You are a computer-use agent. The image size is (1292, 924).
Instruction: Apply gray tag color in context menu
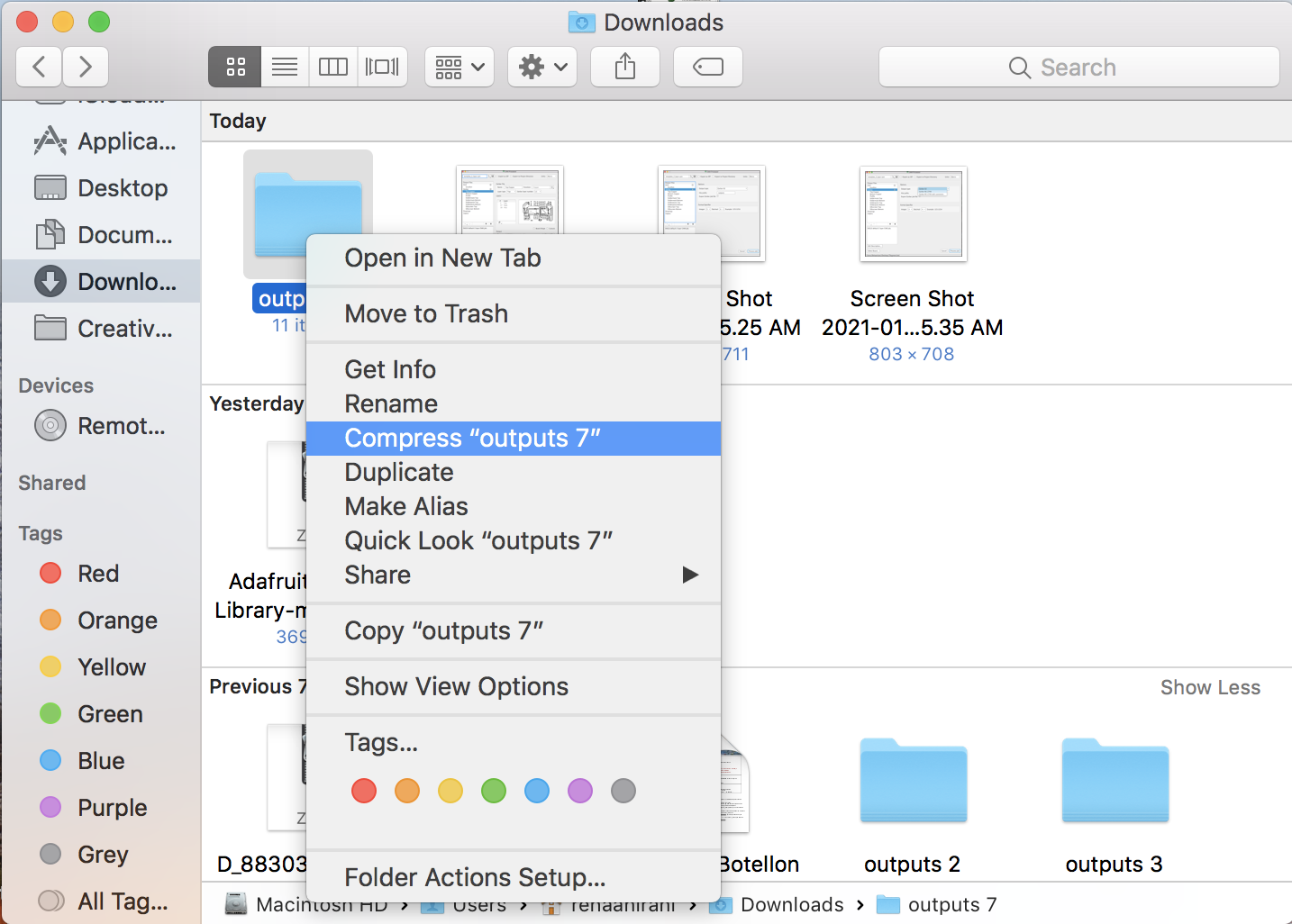point(623,791)
